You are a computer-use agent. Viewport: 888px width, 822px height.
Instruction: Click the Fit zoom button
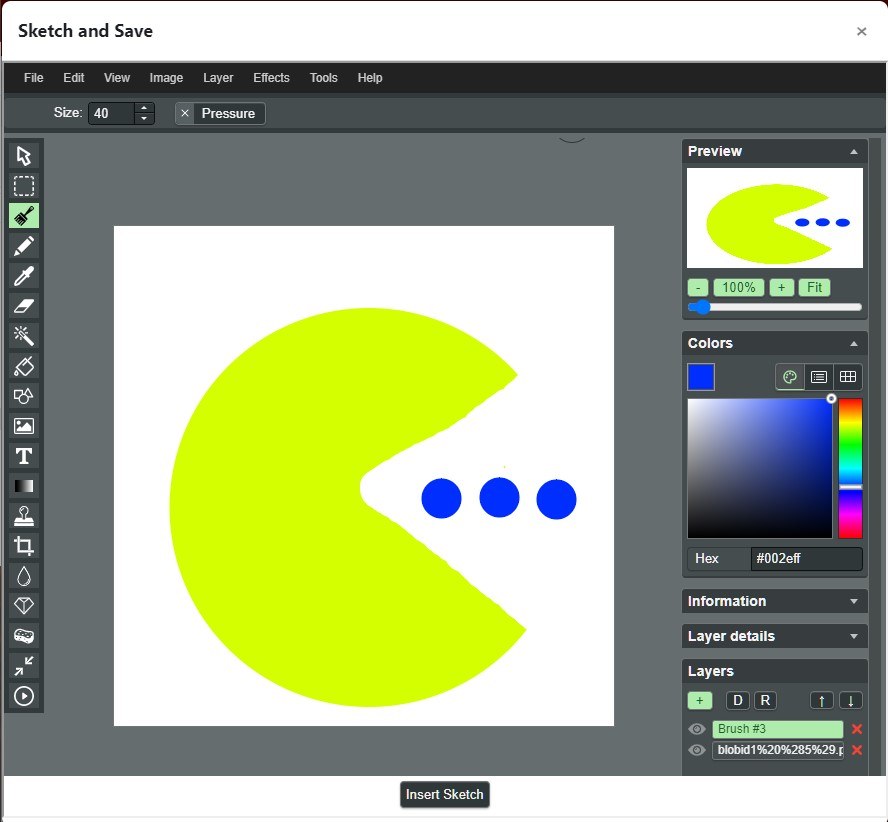[x=814, y=287]
